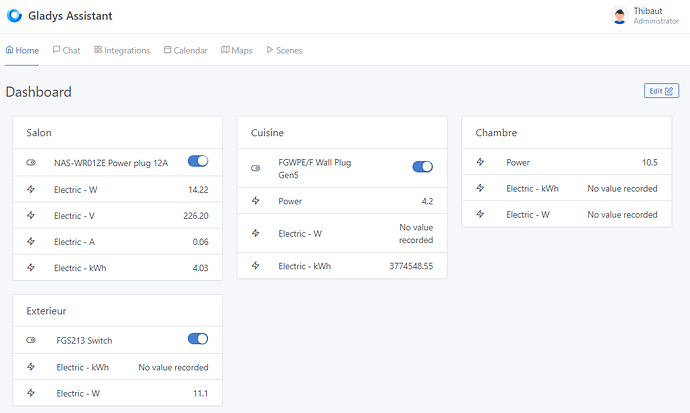This screenshot has width=690, height=413.
Task: Click the switch icon beside FGS213 Switch
Action: (31, 340)
